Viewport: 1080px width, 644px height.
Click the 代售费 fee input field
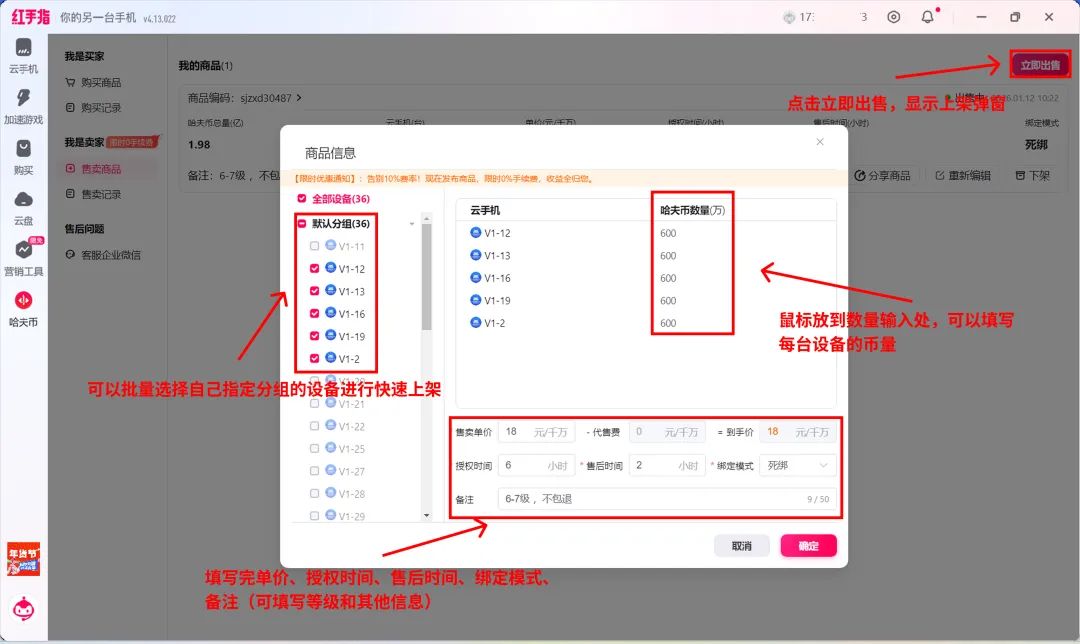tap(667, 432)
